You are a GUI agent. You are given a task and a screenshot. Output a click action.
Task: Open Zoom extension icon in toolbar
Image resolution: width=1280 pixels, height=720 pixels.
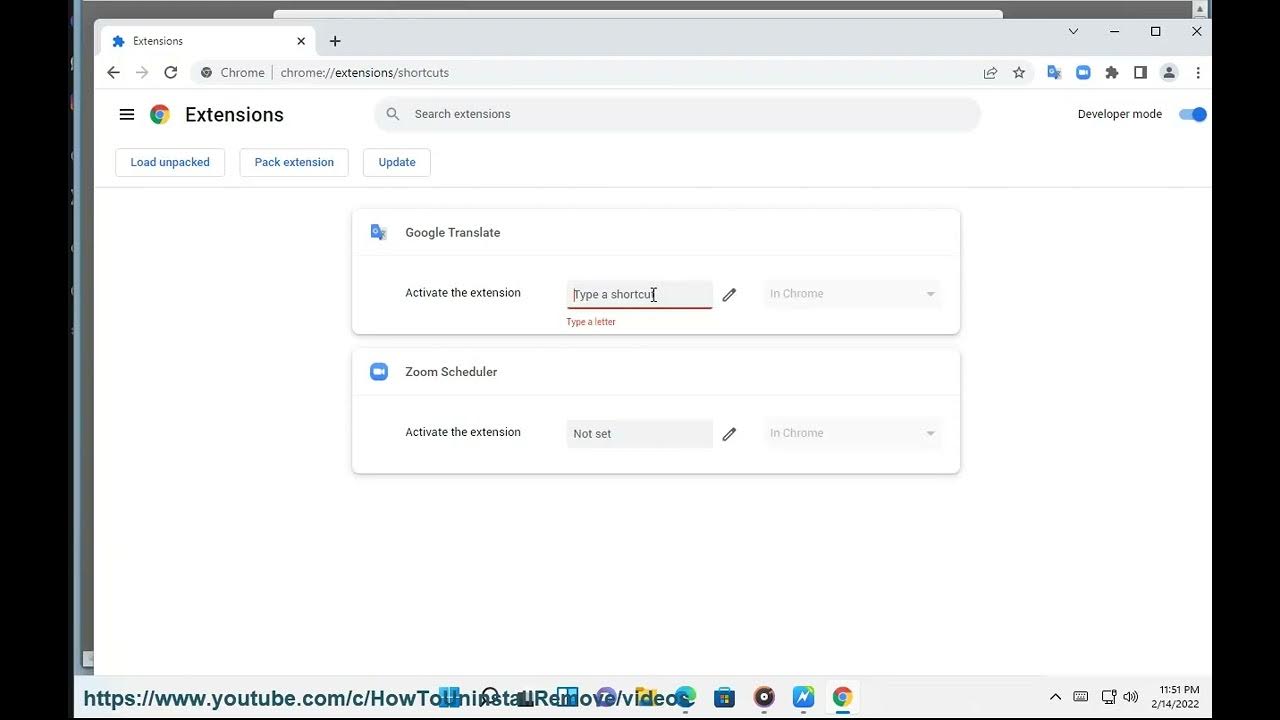1083,72
